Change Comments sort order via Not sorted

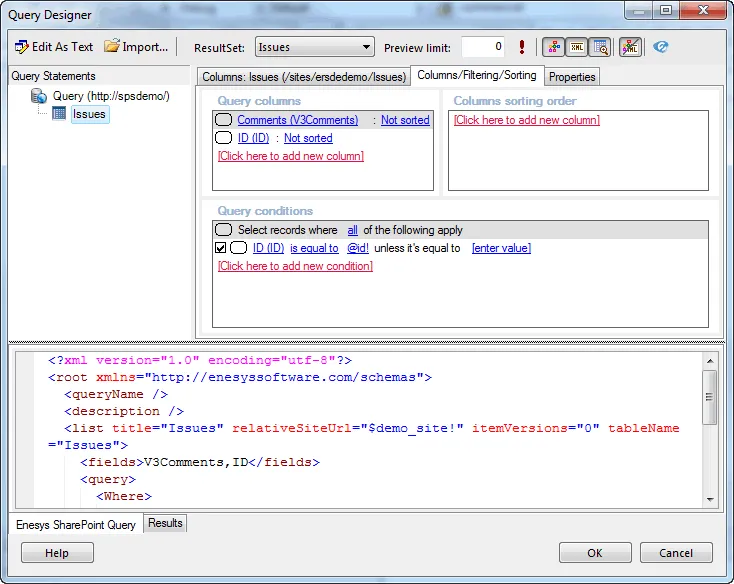(405, 120)
